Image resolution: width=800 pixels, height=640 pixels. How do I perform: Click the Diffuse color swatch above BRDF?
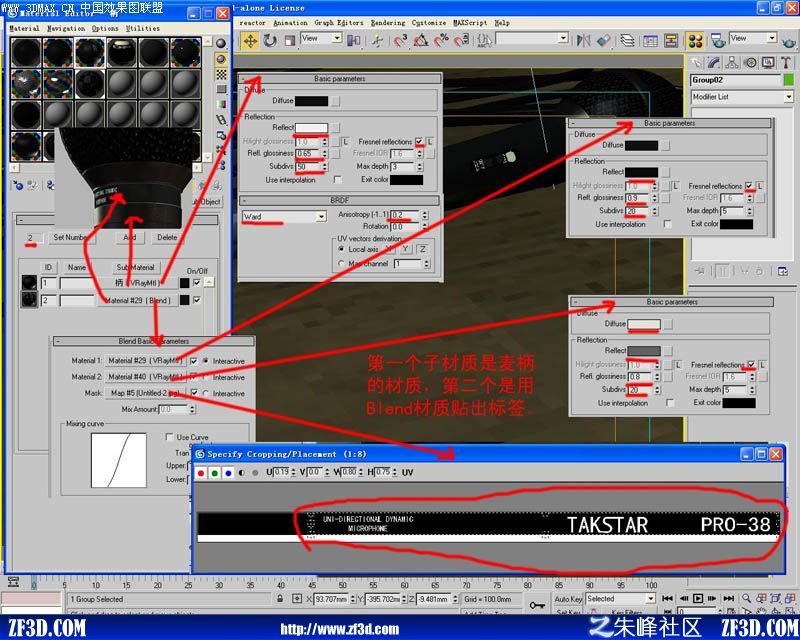tap(311, 101)
